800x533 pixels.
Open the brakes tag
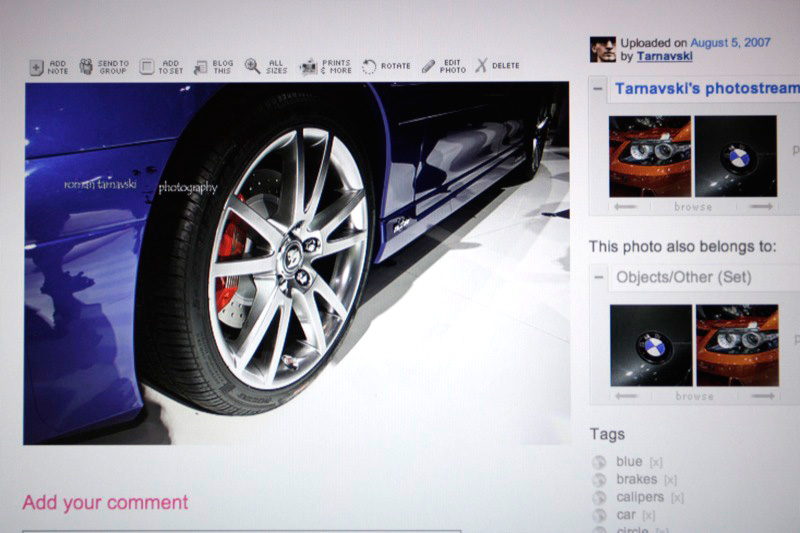click(637, 479)
